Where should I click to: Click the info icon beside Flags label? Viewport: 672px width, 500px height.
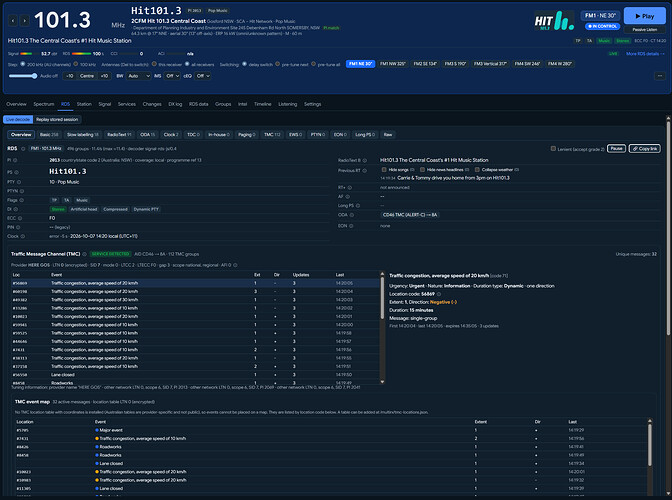[x=21, y=200]
